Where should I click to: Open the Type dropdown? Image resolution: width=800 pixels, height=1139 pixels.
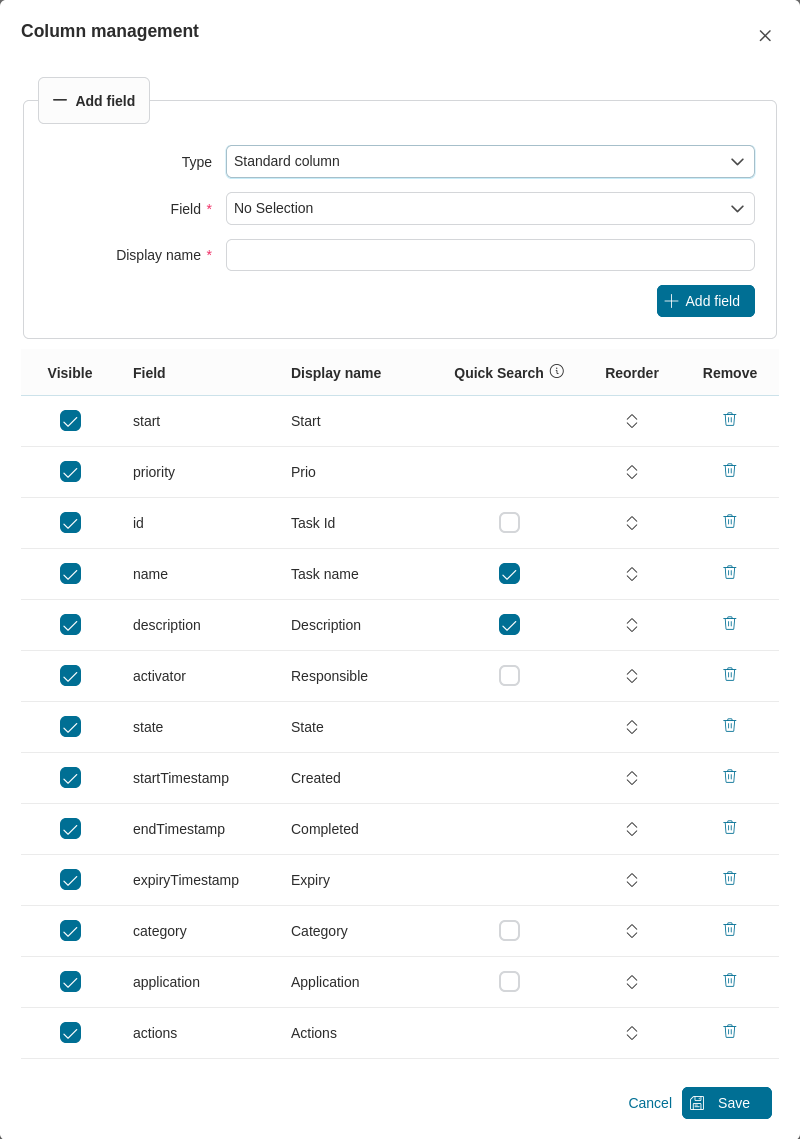coord(490,161)
